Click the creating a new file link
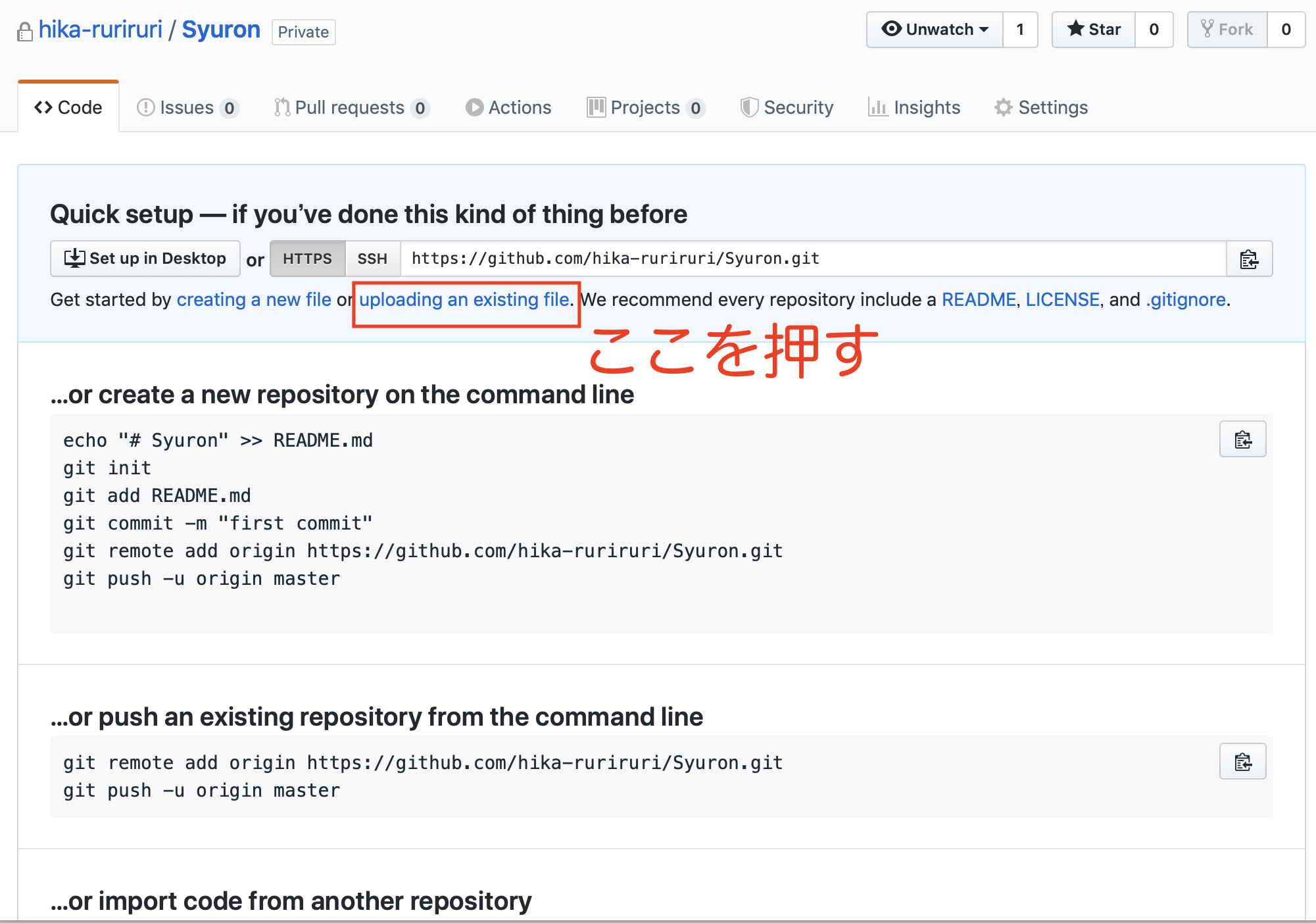This screenshot has width=1316, height=923. point(253,299)
